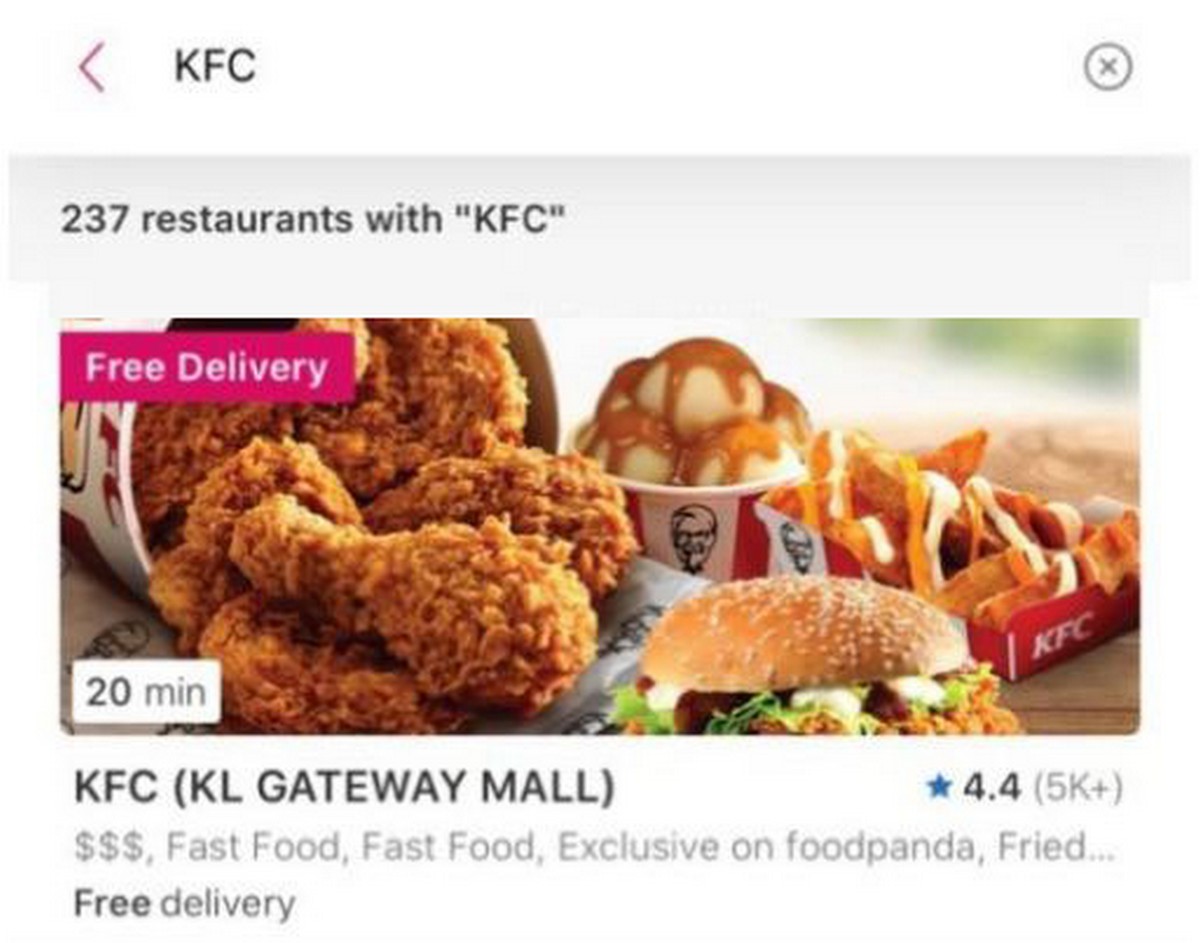Tap the 4.4 rating score

coord(991,789)
